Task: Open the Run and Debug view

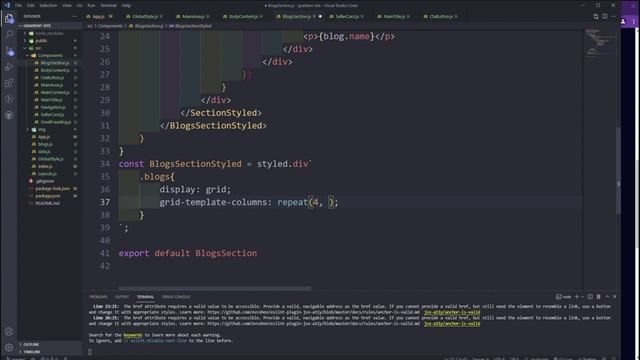Action: tap(9, 67)
